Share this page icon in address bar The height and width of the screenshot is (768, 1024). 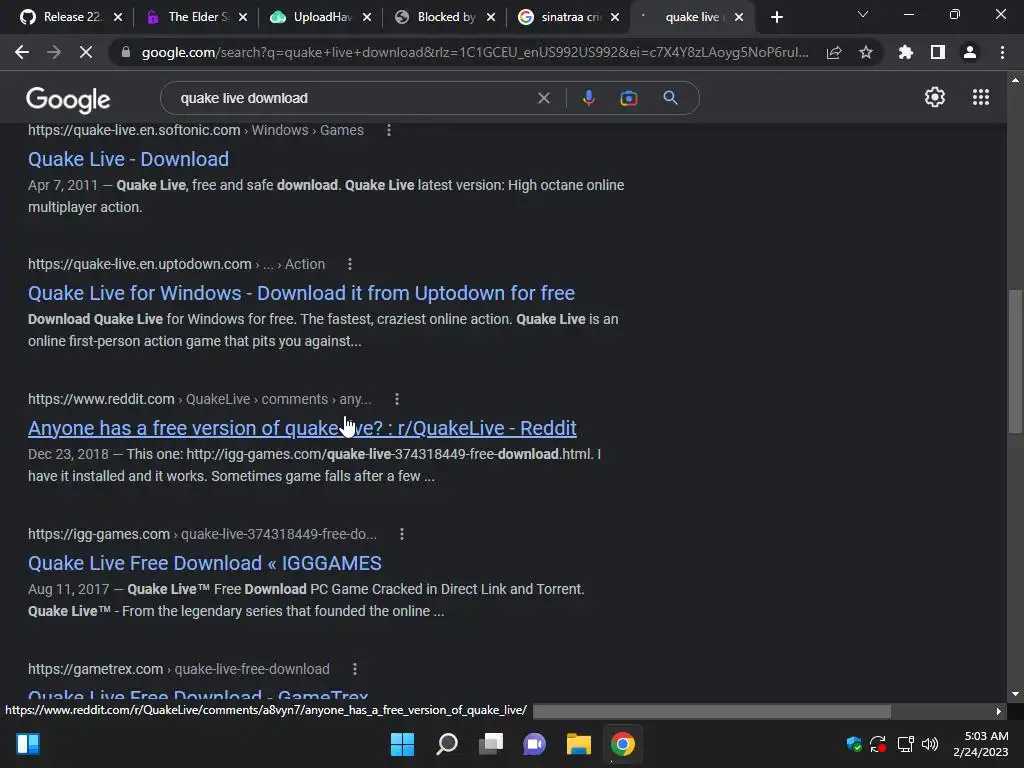point(834,52)
